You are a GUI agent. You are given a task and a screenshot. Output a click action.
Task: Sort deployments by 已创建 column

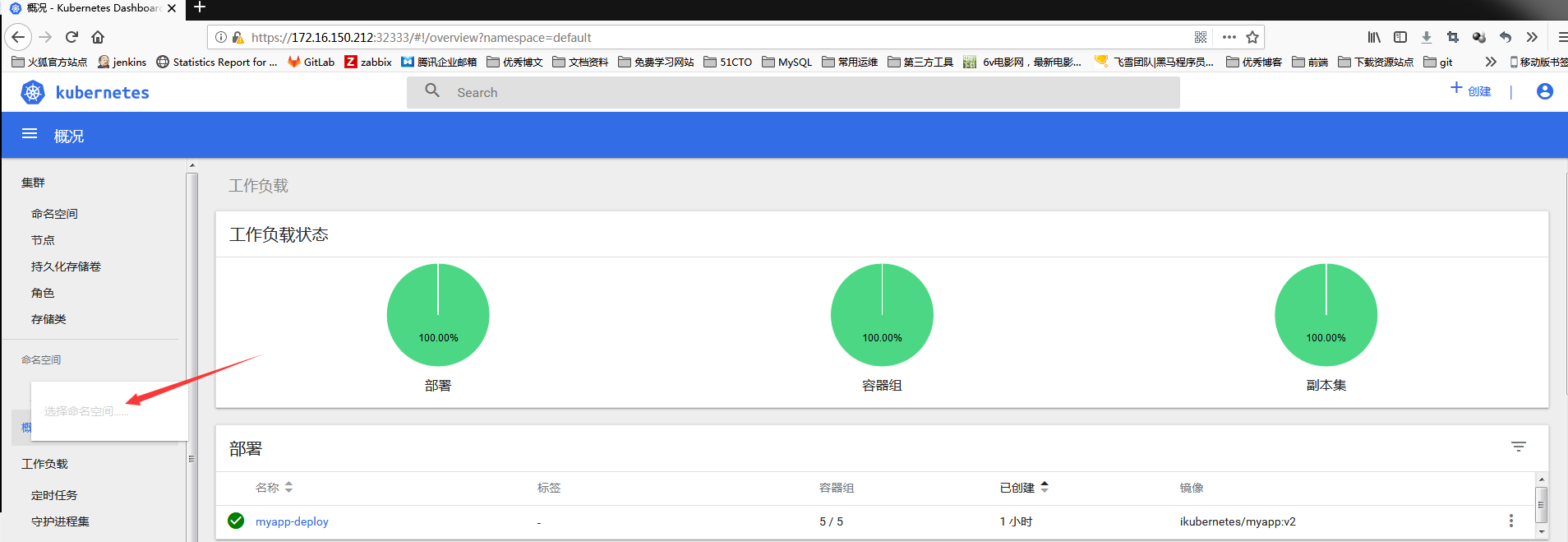click(x=1024, y=488)
